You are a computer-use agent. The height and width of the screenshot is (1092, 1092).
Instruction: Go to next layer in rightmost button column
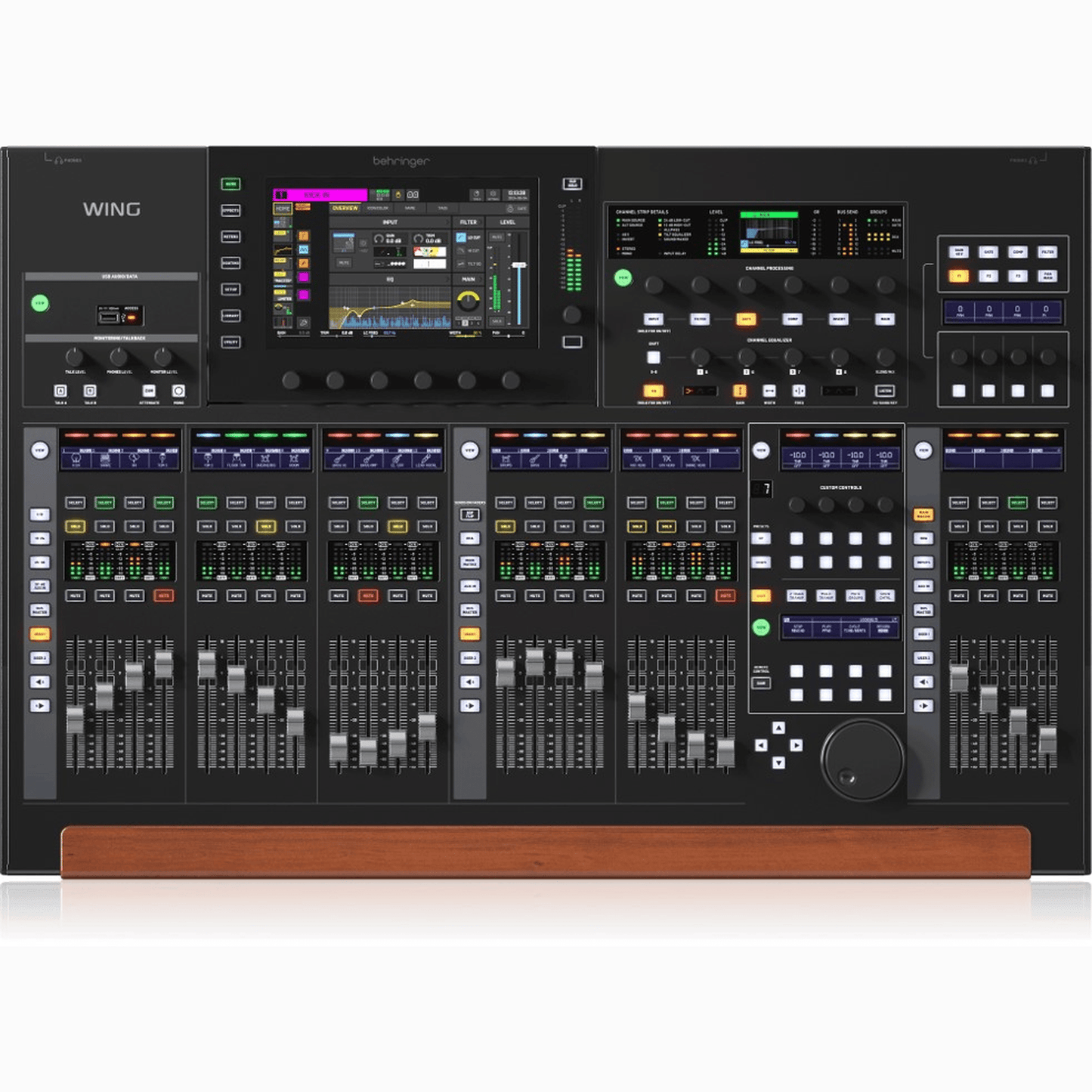[923, 706]
